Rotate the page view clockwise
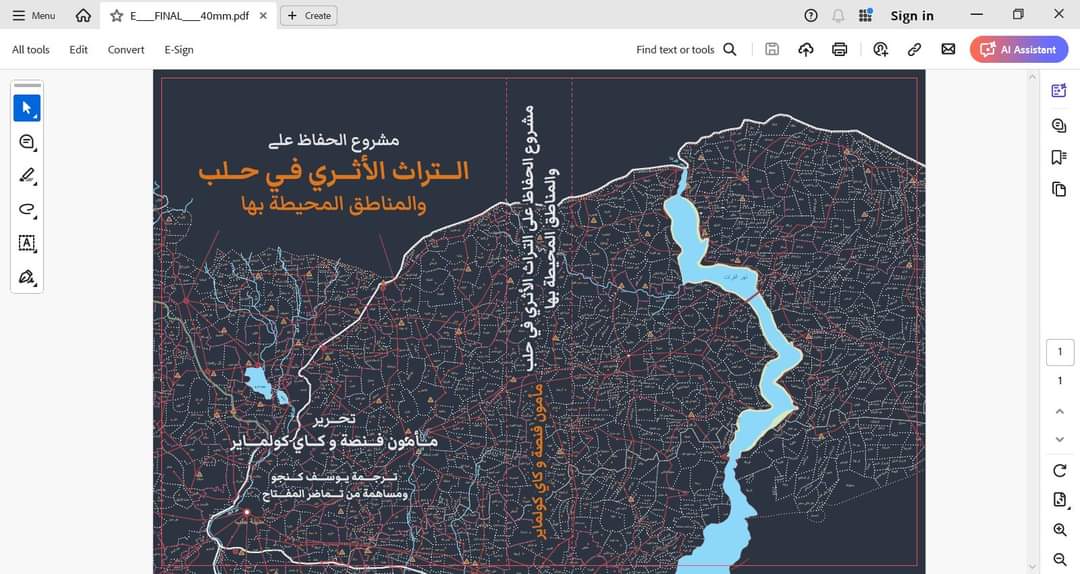 click(1059, 471)
